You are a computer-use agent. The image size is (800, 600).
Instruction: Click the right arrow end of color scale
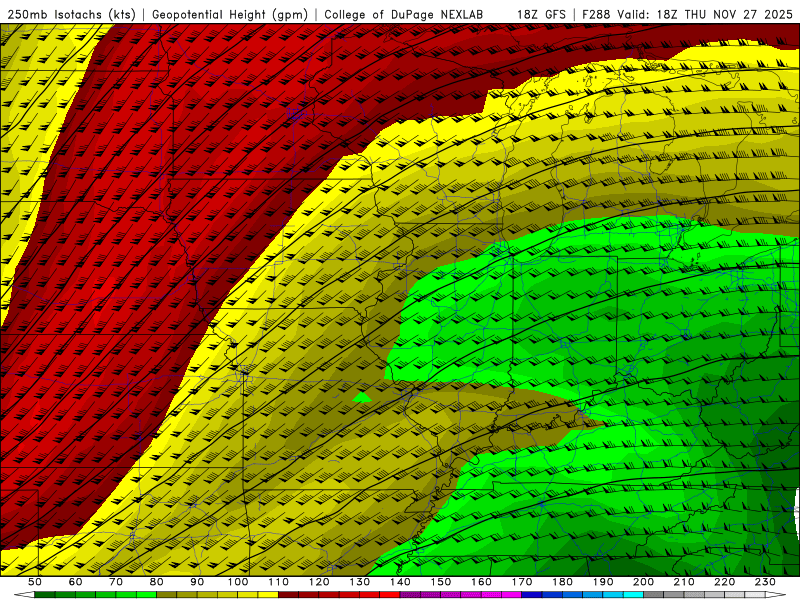776,594
